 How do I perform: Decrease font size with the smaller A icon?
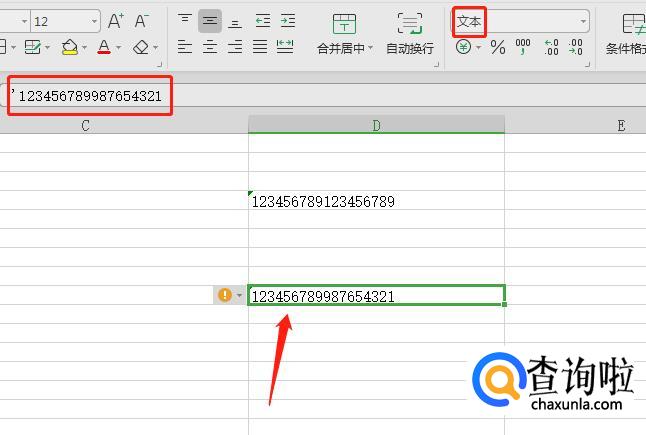click(142, 20)
